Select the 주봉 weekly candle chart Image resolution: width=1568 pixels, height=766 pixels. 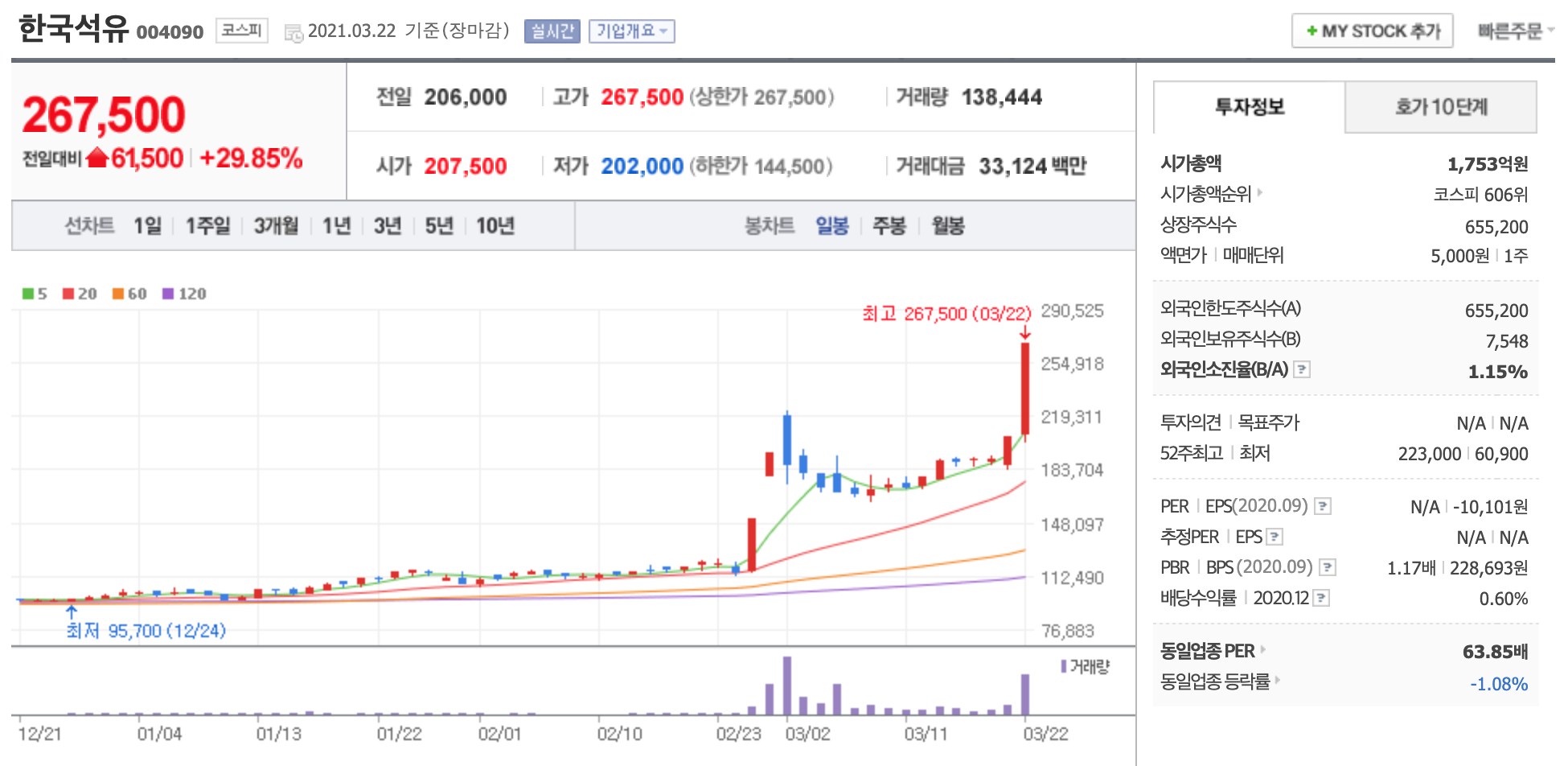pyautogui.click(x=889, y=226)
